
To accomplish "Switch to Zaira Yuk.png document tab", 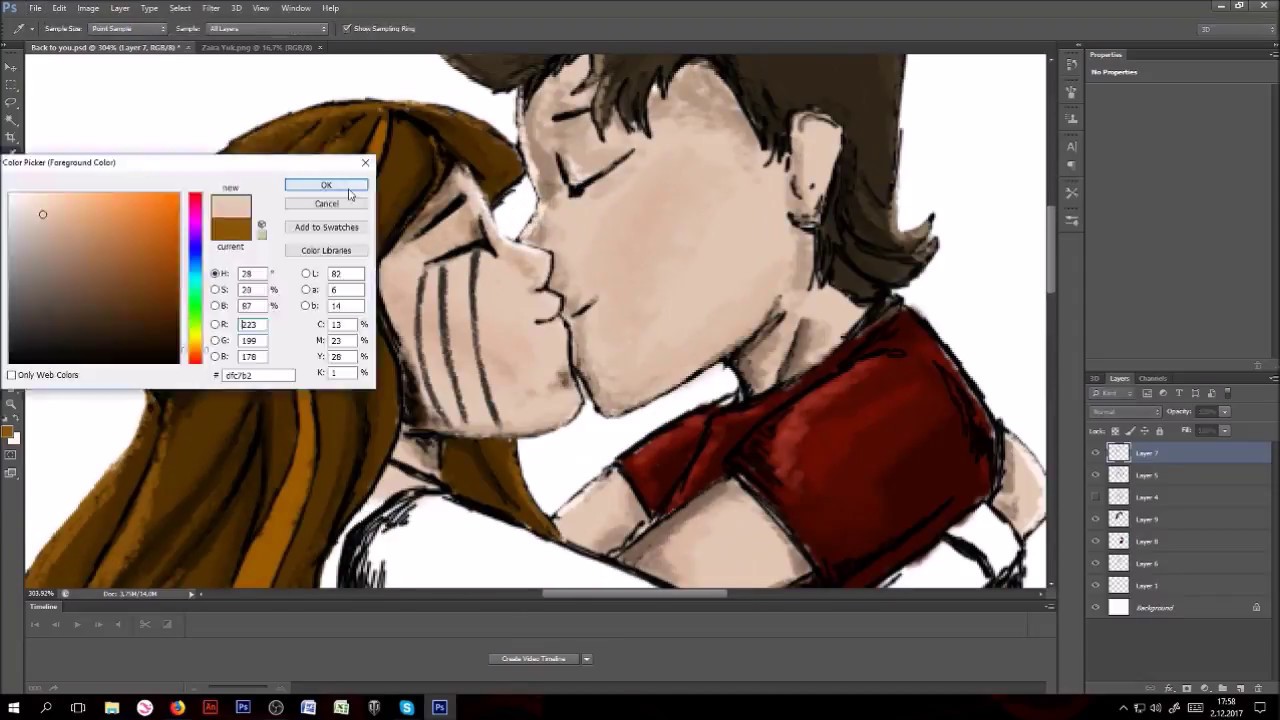I will coord(256,47).
